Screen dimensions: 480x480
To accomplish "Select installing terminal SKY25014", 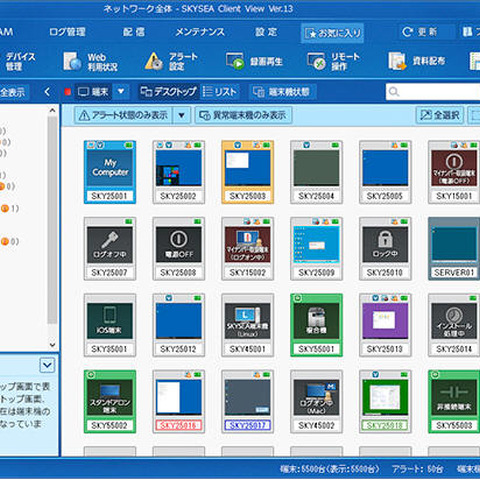I will click(454, 325).
